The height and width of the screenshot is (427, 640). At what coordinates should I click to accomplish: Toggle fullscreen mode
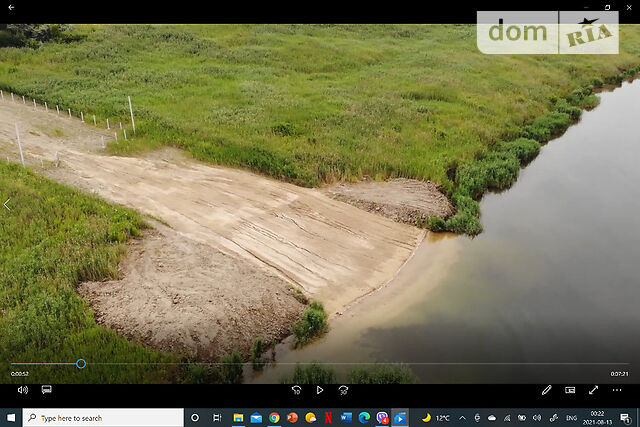coord(593,390)
